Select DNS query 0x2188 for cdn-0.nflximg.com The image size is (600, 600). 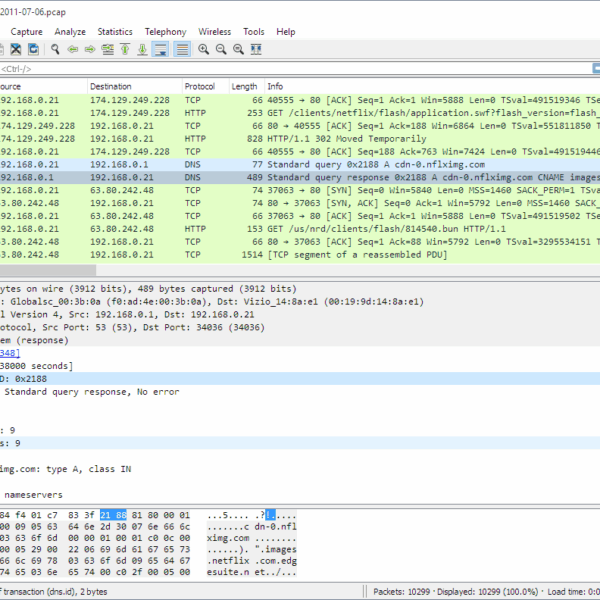(300, 165)
